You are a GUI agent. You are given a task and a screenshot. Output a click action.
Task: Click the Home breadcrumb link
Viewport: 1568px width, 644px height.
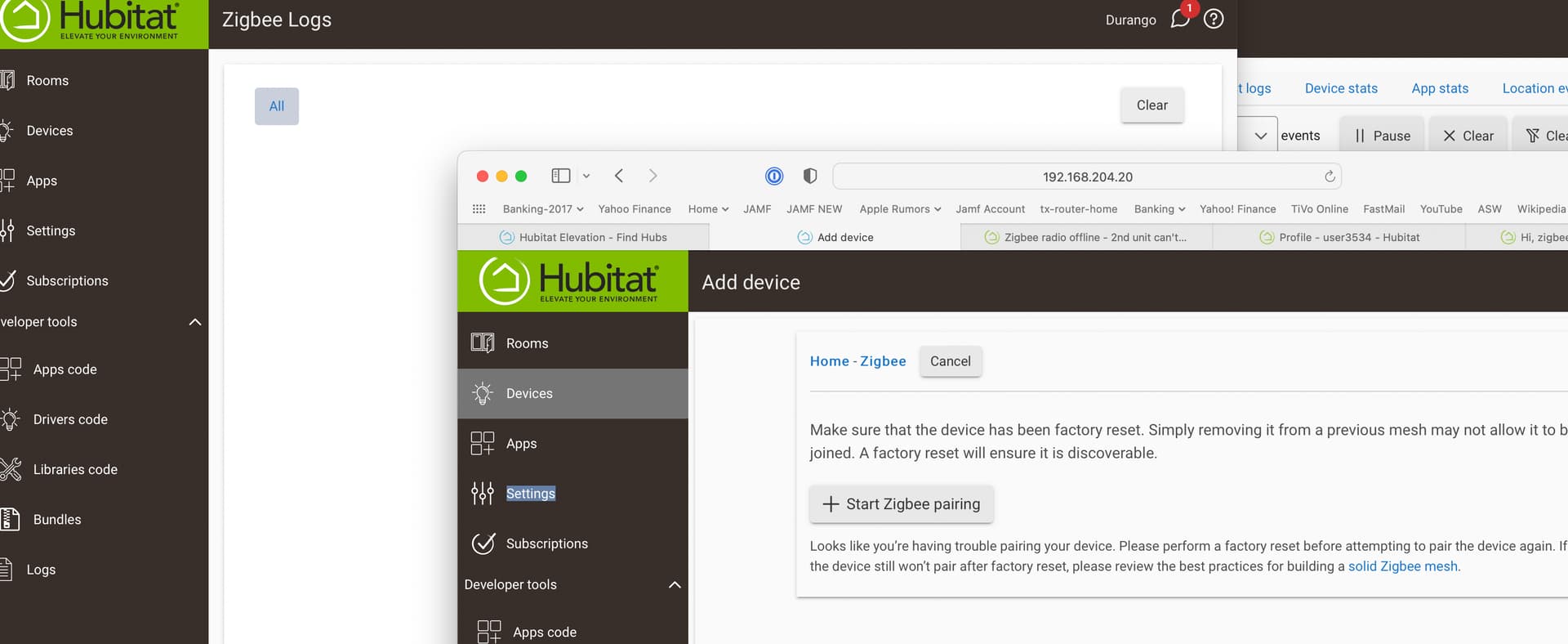point(830,361)
